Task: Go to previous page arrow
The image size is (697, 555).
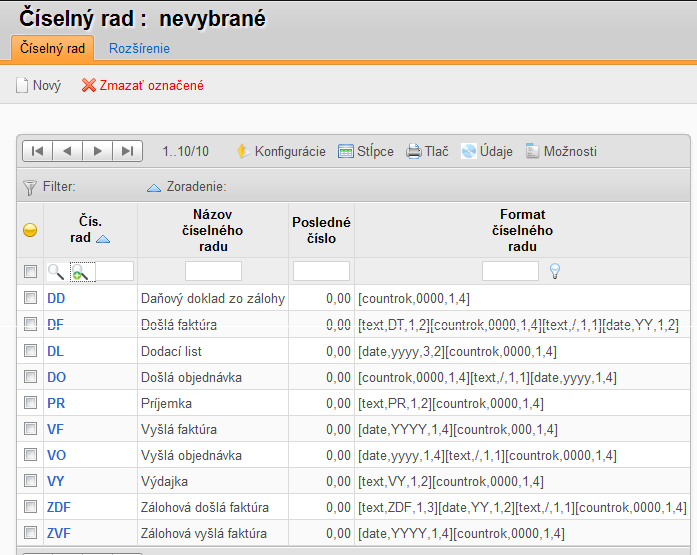Action: [x=68, y=151]
